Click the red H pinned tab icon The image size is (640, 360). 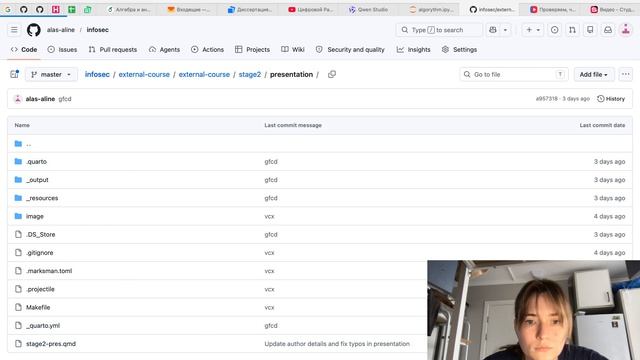click(56, 9)
